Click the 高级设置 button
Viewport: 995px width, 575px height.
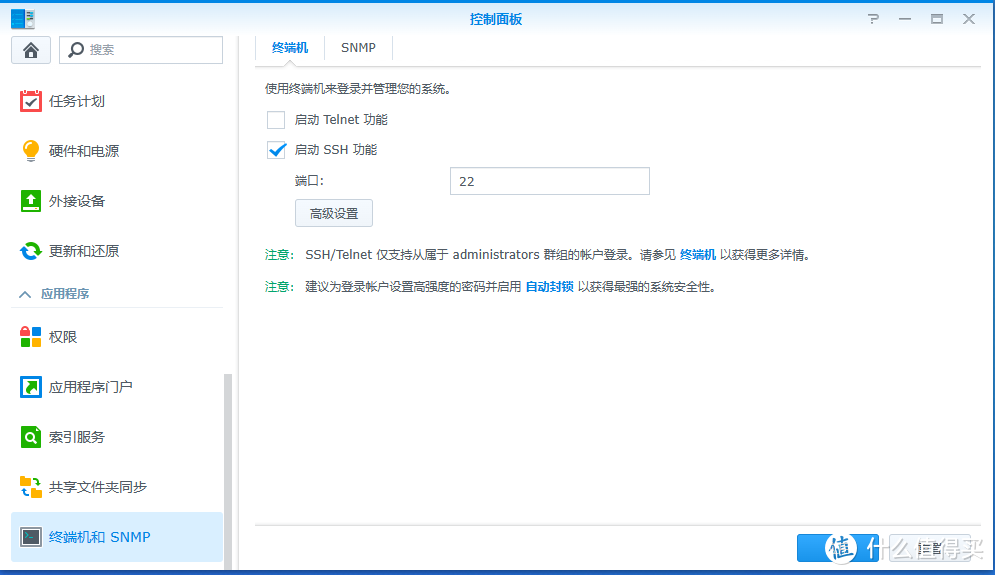pyautogui.click(x=334, y=213)
